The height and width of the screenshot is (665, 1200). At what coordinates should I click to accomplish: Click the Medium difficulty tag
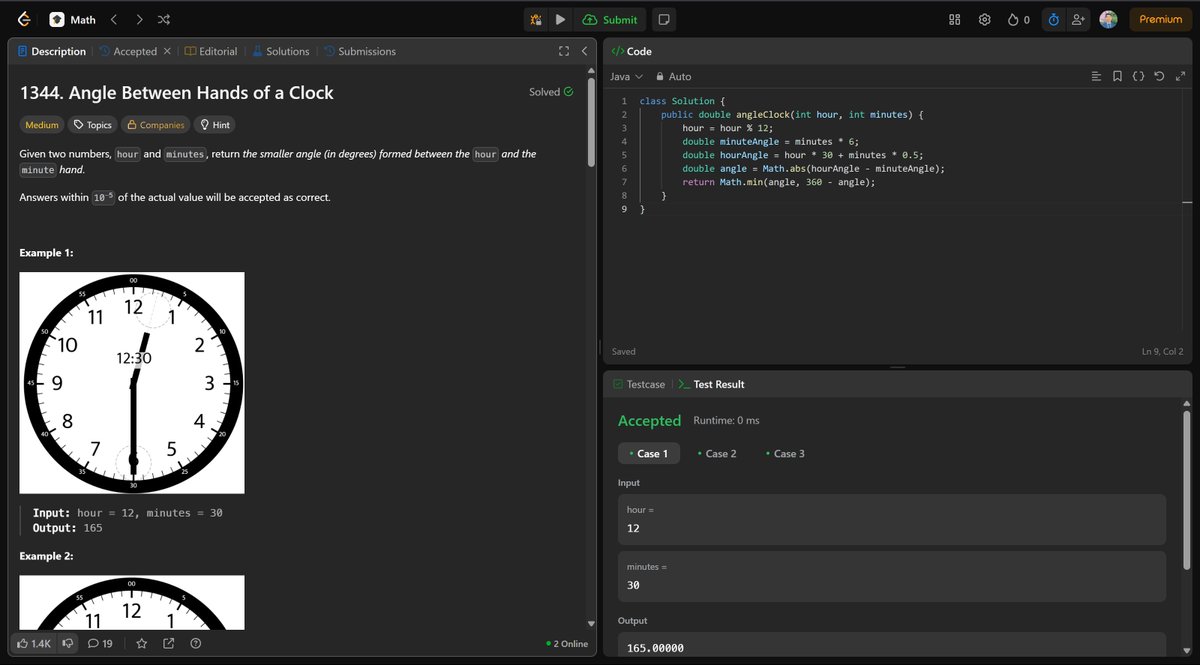click(42, 125)
